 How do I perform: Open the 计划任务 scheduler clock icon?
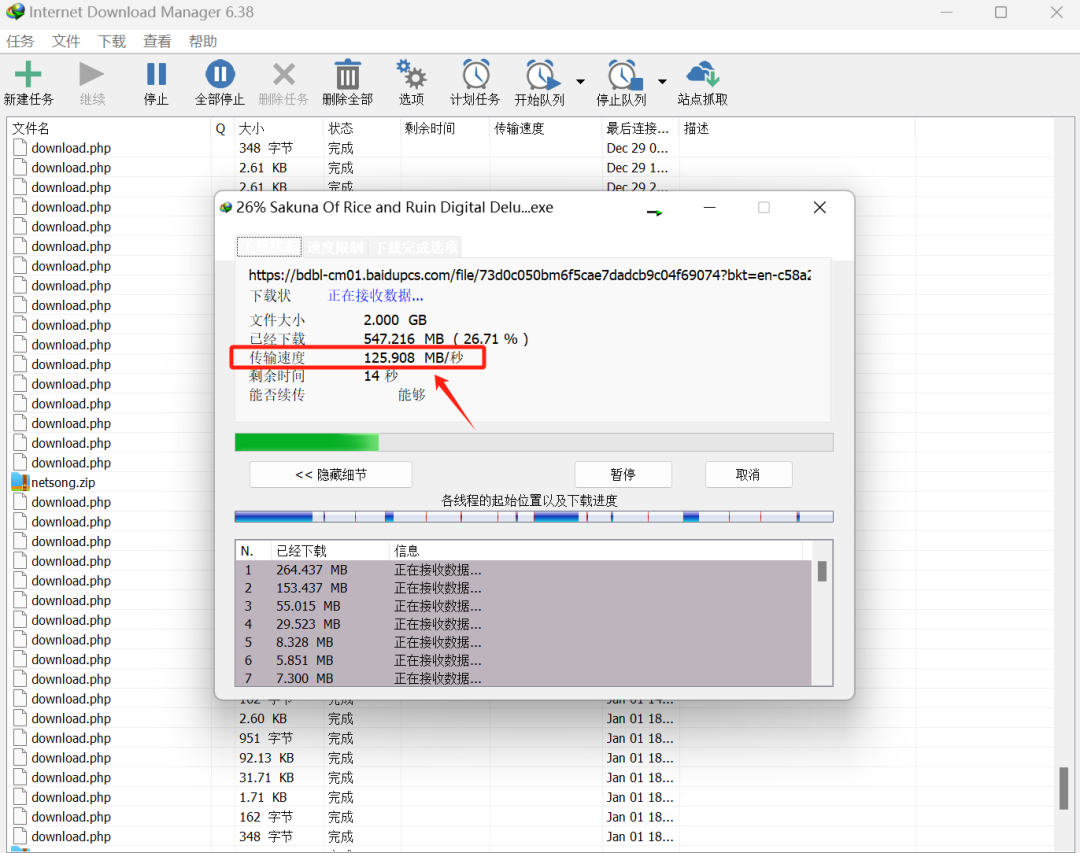(x=475, y=74)
